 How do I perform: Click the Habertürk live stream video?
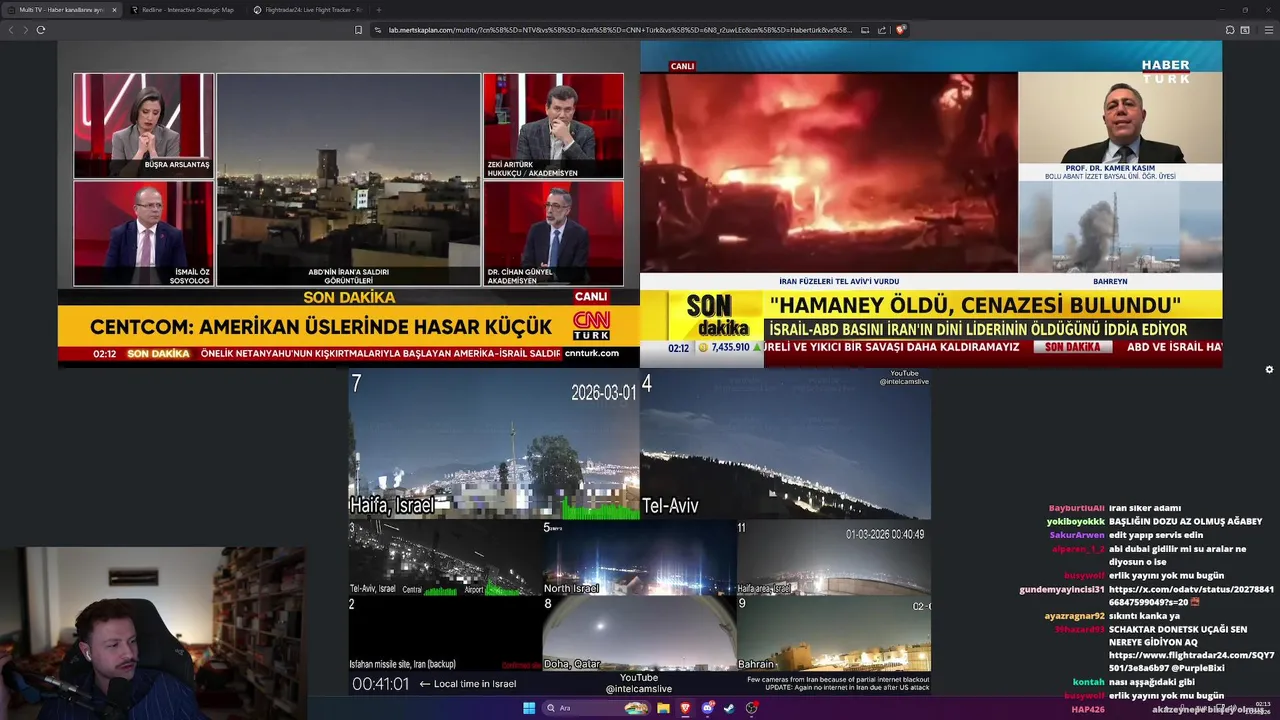[x=931, y=204]
